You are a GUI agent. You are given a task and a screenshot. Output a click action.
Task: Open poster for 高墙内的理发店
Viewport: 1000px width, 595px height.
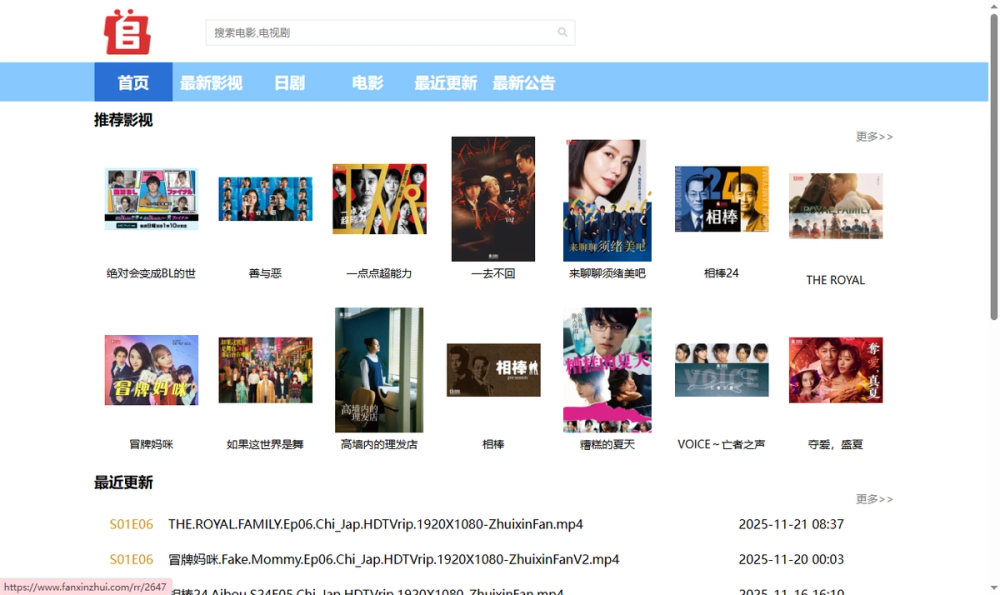(379, 370)
